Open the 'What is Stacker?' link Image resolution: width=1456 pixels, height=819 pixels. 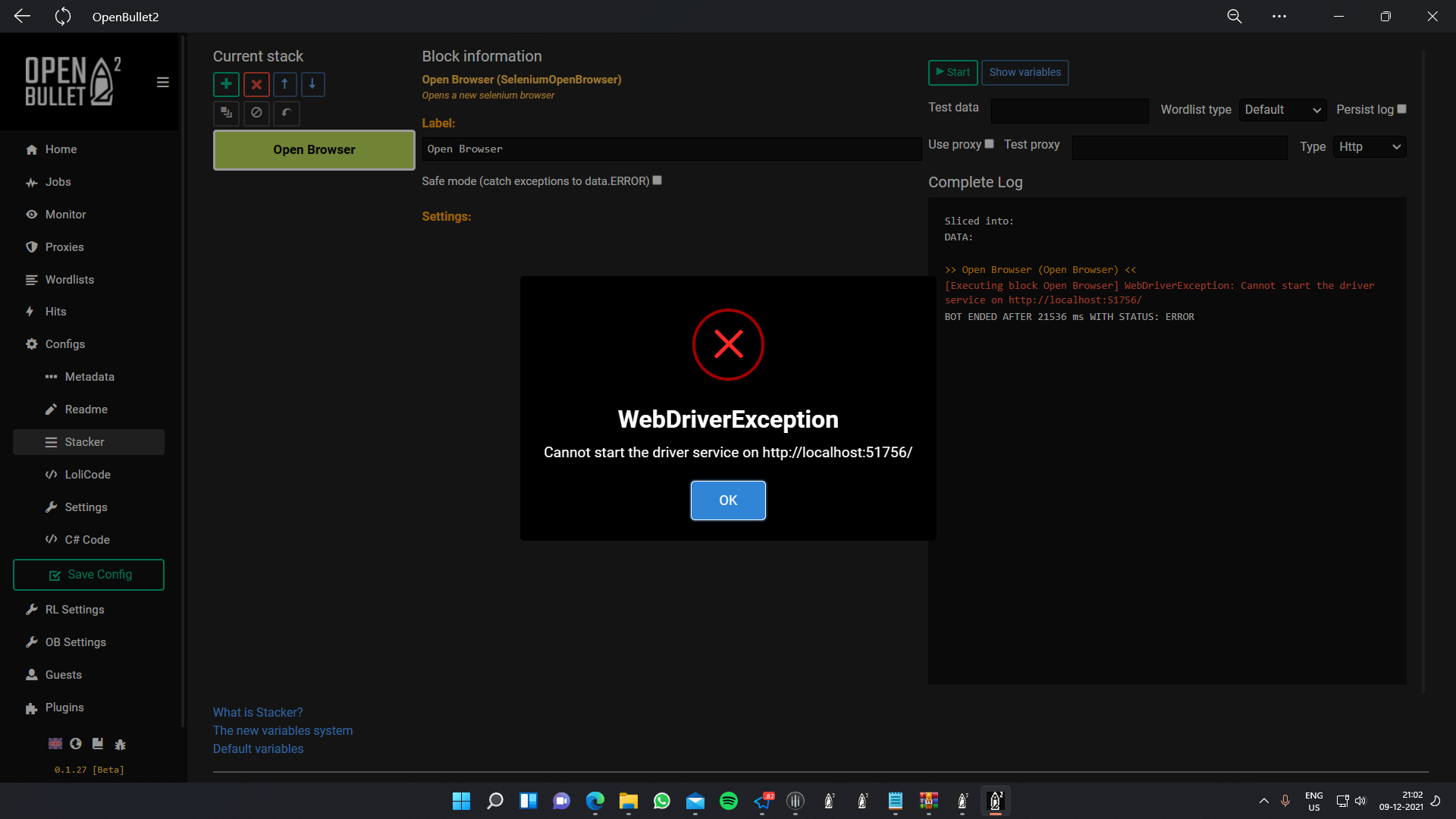coord(258,712)
